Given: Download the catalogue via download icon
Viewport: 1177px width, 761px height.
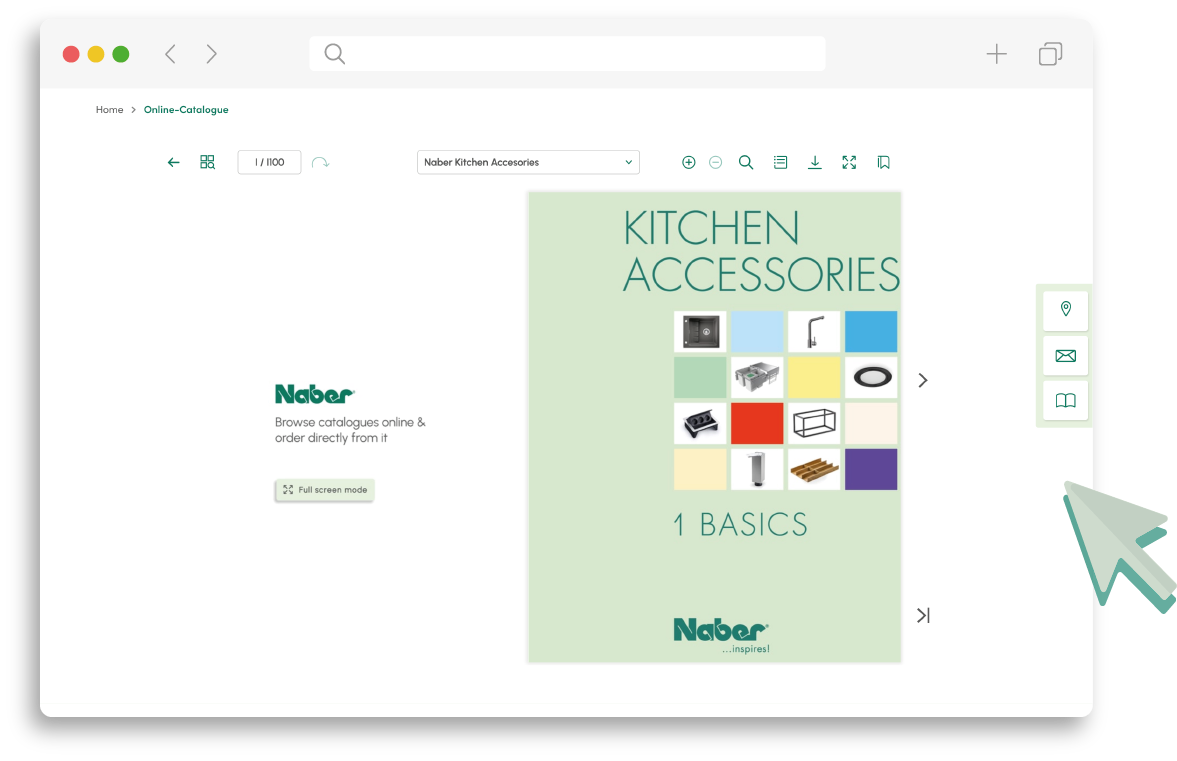Looking at the screenshot, I should [x=815, y=162].
